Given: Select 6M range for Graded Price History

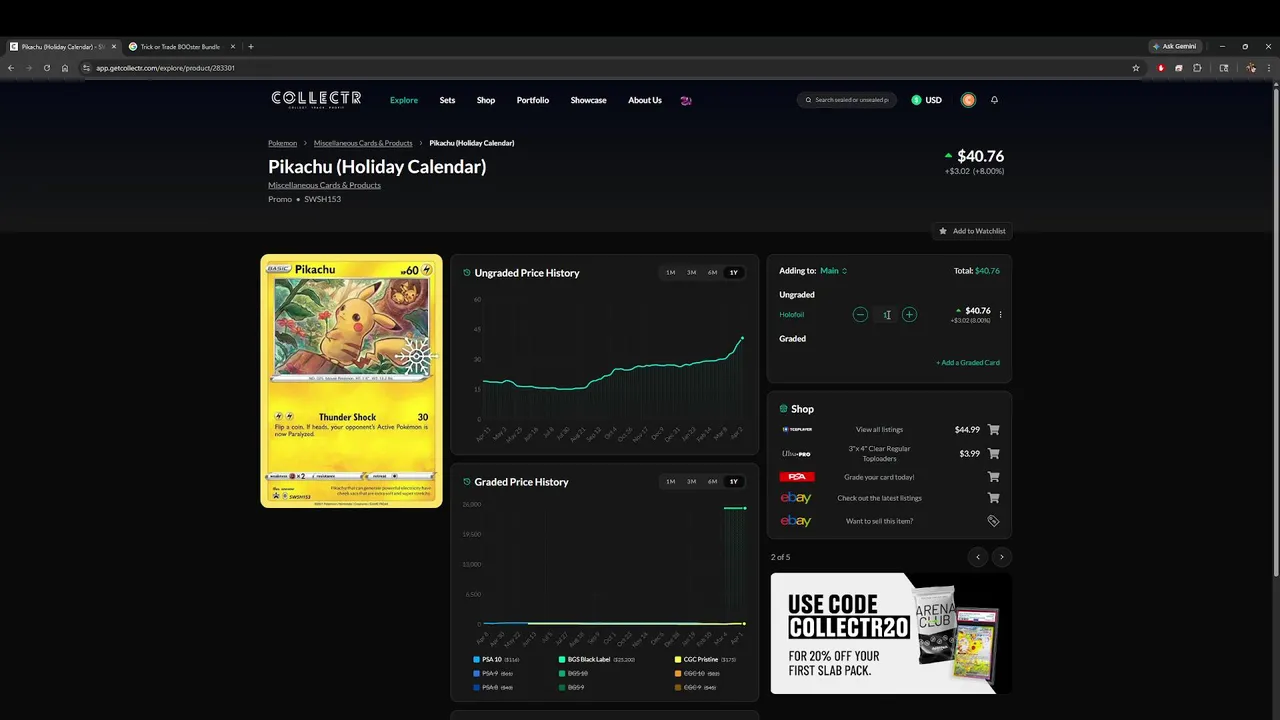Looking at the screenshot, I should 712,481.
